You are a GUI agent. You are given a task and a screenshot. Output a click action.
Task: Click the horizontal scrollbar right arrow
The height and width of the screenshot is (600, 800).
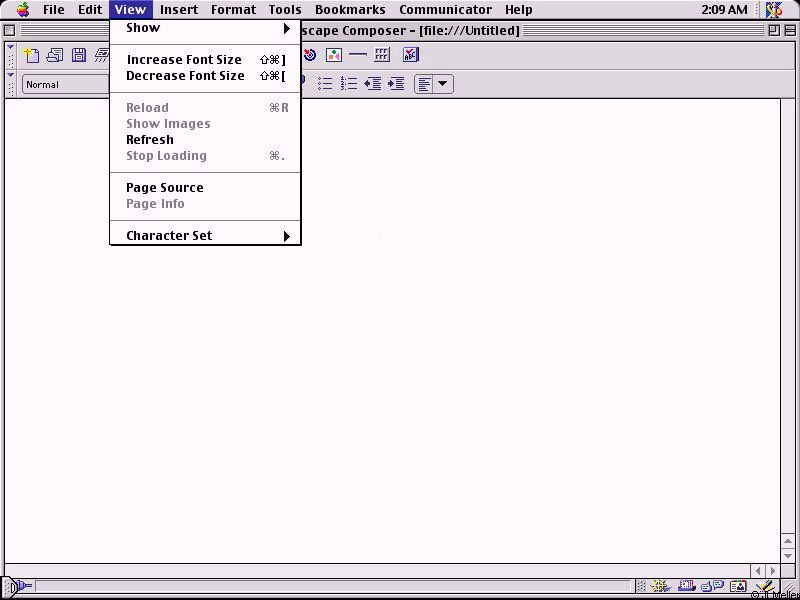[773, 570]
